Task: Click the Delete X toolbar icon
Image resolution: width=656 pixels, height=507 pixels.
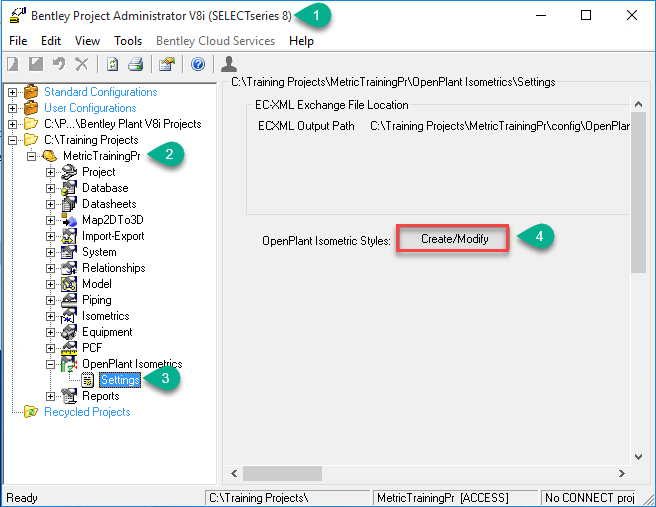Action: tap(82, 64)
